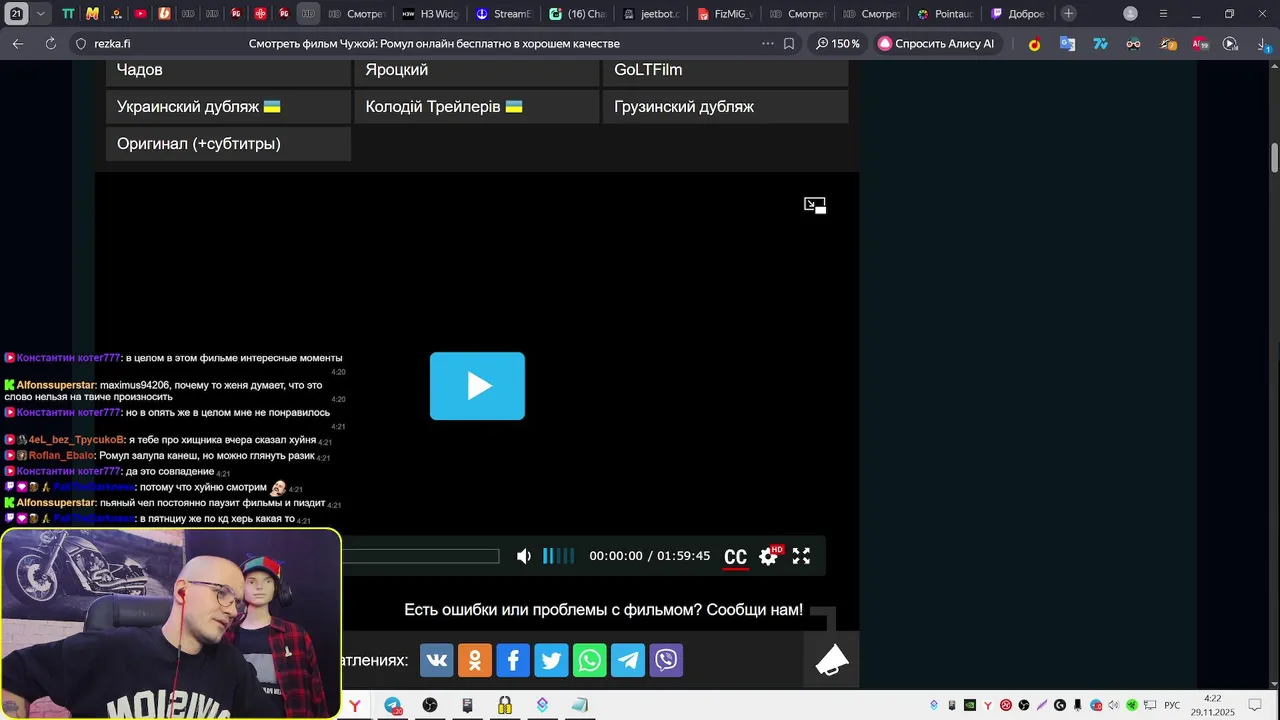Screen dimensions: 1280x720
Task: Open the page options three-dots menu
Action: [x=768, y=44]
